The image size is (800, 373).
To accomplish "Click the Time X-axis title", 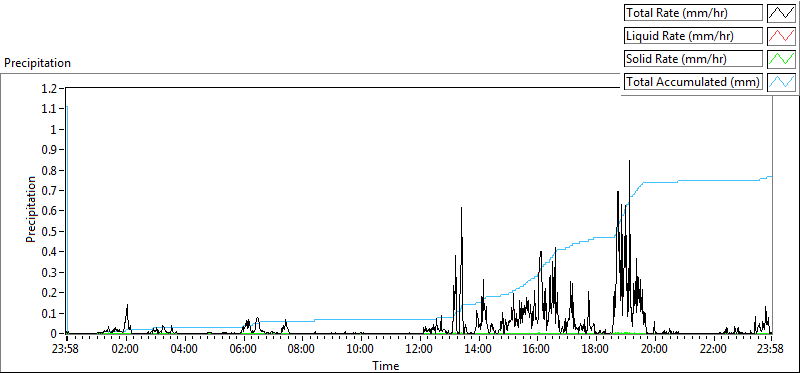I will [x=385, y=365].
